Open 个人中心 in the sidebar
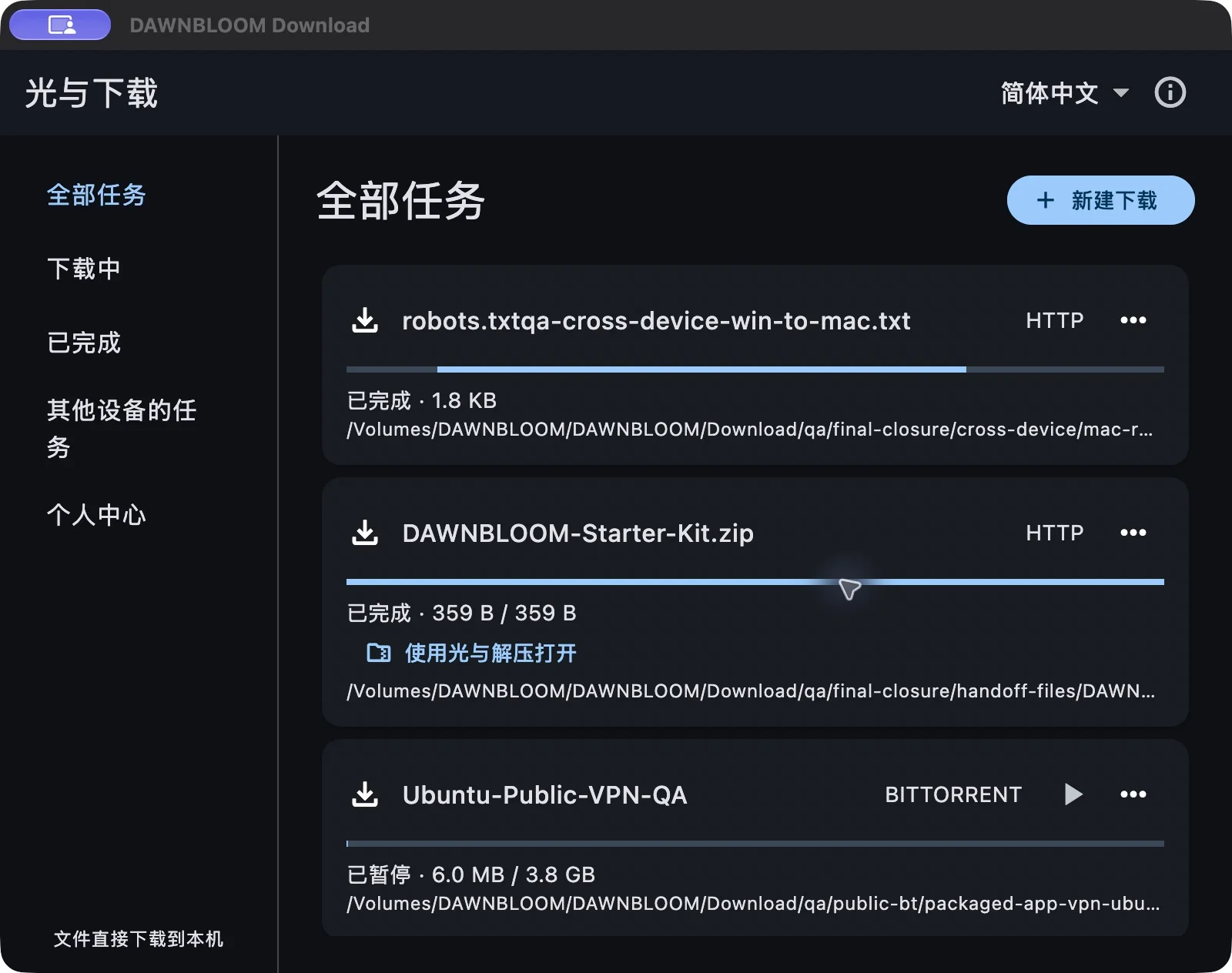Screen dimensions: 1232x973 click(x=96, y=514)
